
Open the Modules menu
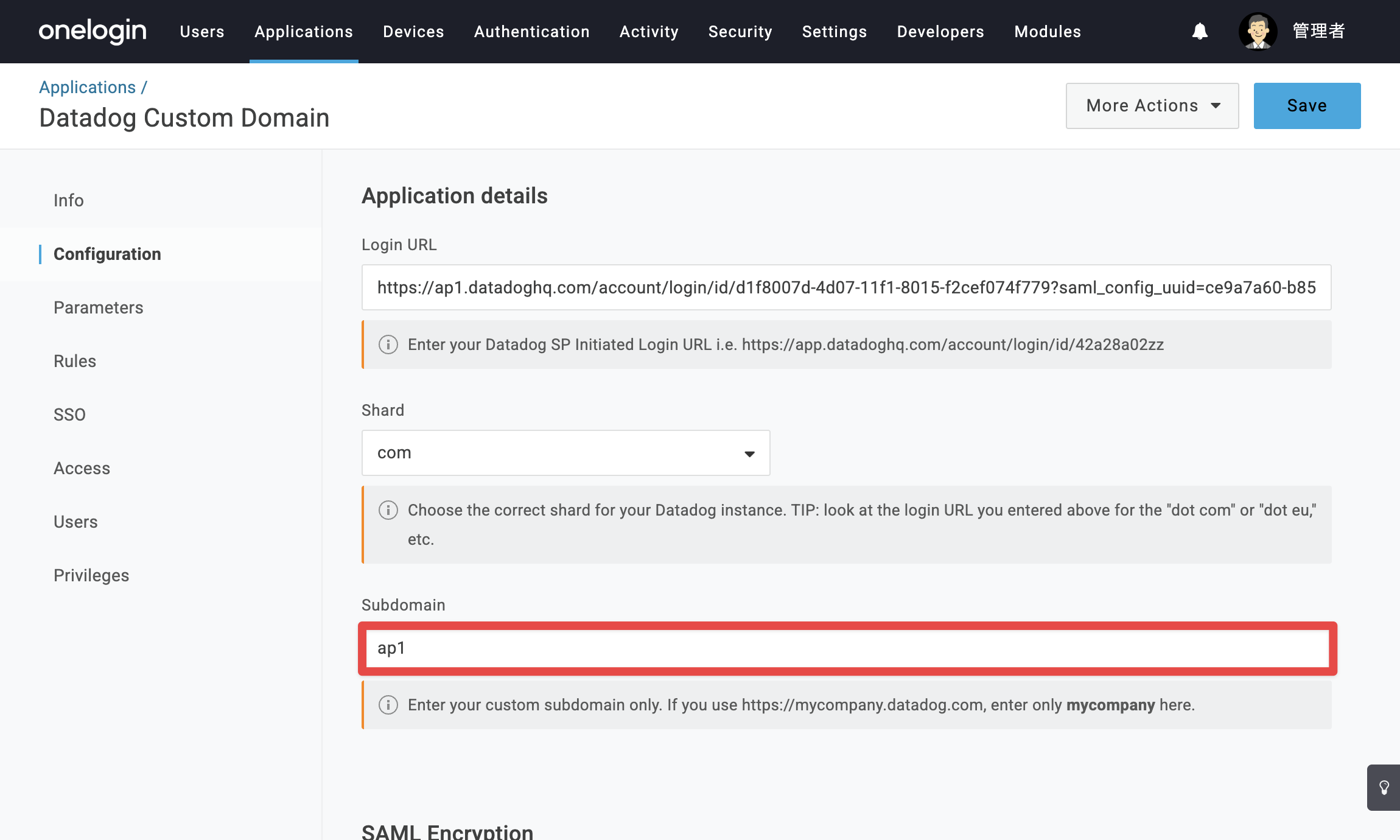[1048, 32]
